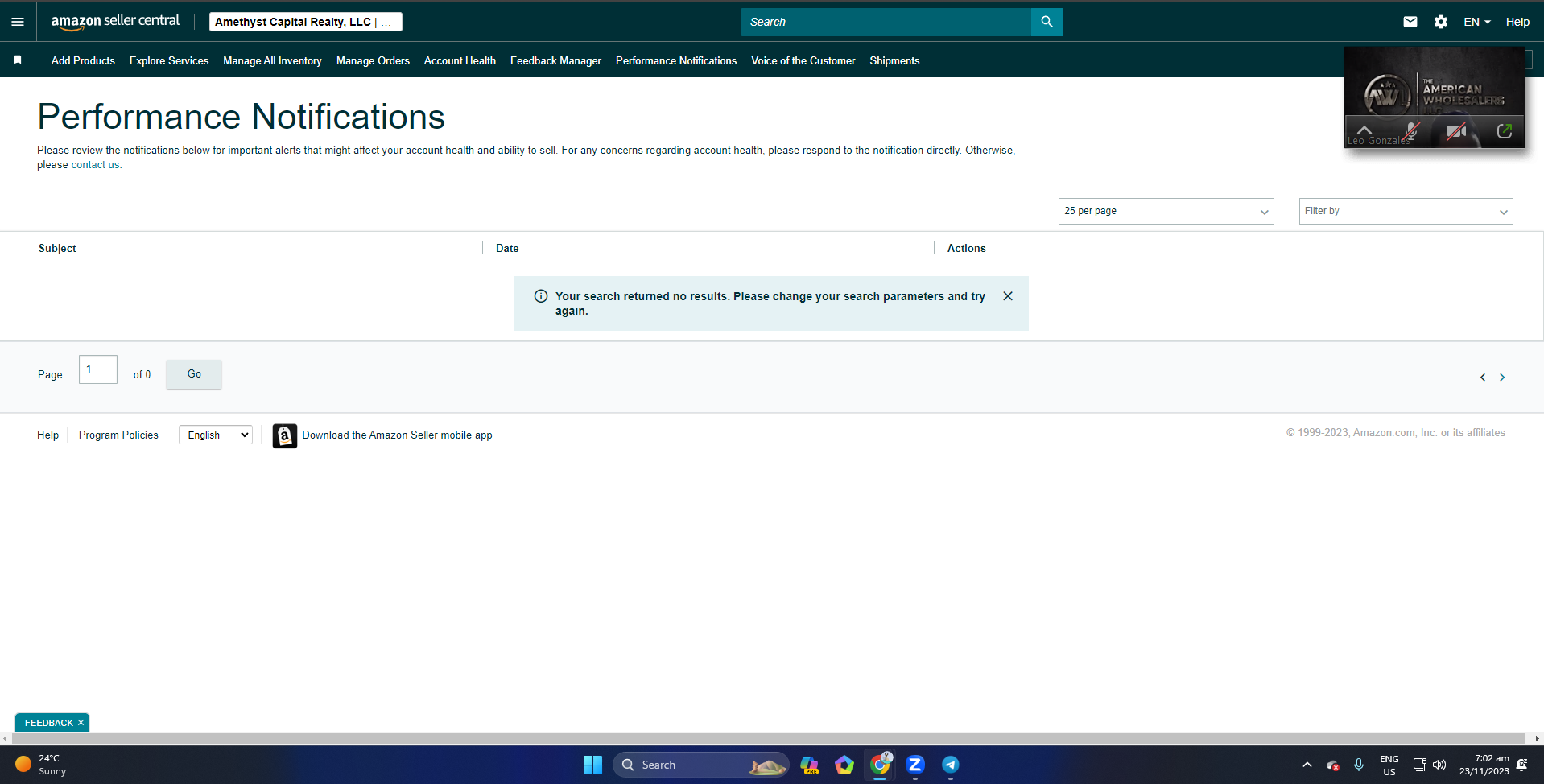Open the Windows Start menu
1544x784 pixels.
point(592,765)
